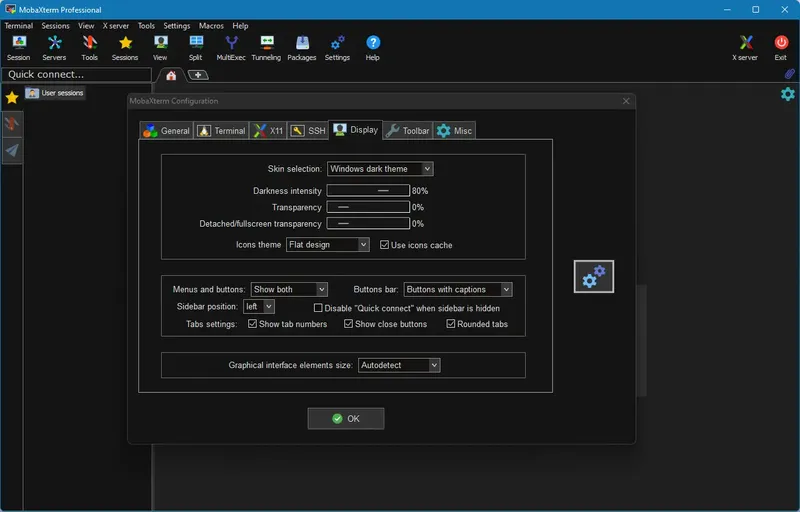Confirm settings with the OK button
The image size is (800, 512).
pyautogui.click(x=346, y=419)
